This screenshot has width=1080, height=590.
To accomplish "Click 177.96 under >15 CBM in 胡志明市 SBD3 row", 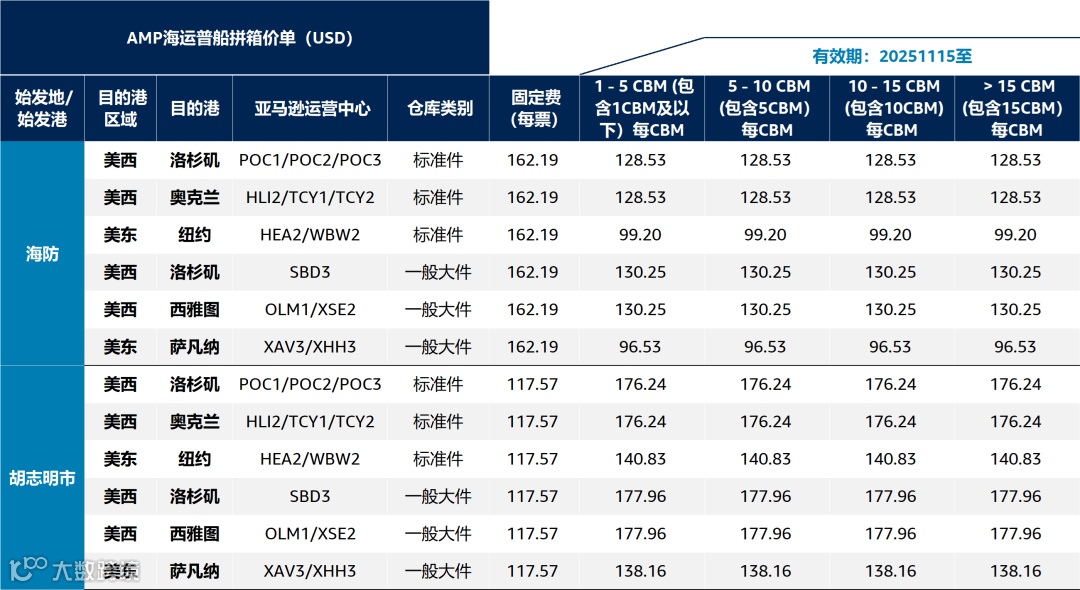I will (1015, 496).
